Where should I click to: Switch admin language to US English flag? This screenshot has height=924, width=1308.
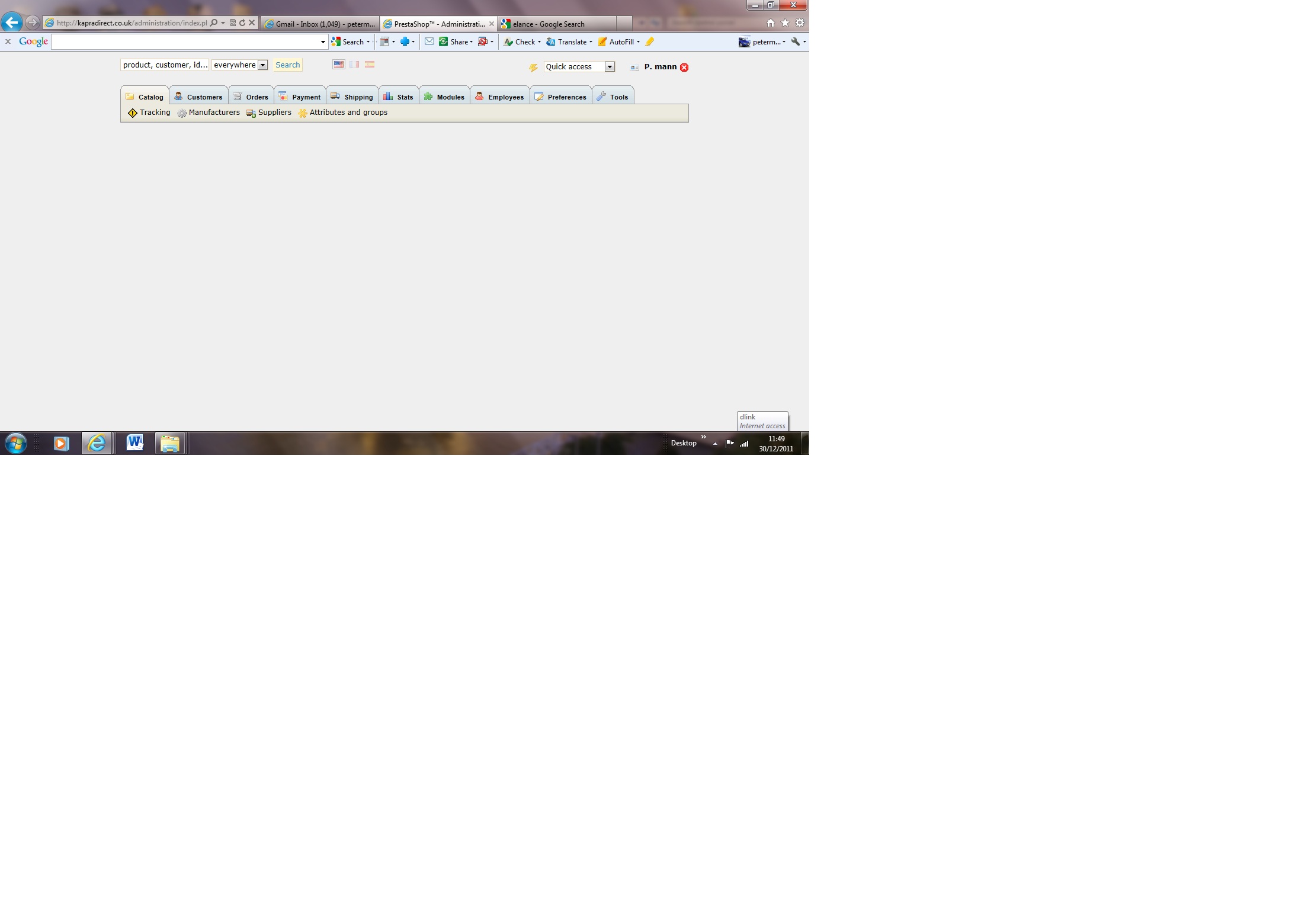point(338,65)
